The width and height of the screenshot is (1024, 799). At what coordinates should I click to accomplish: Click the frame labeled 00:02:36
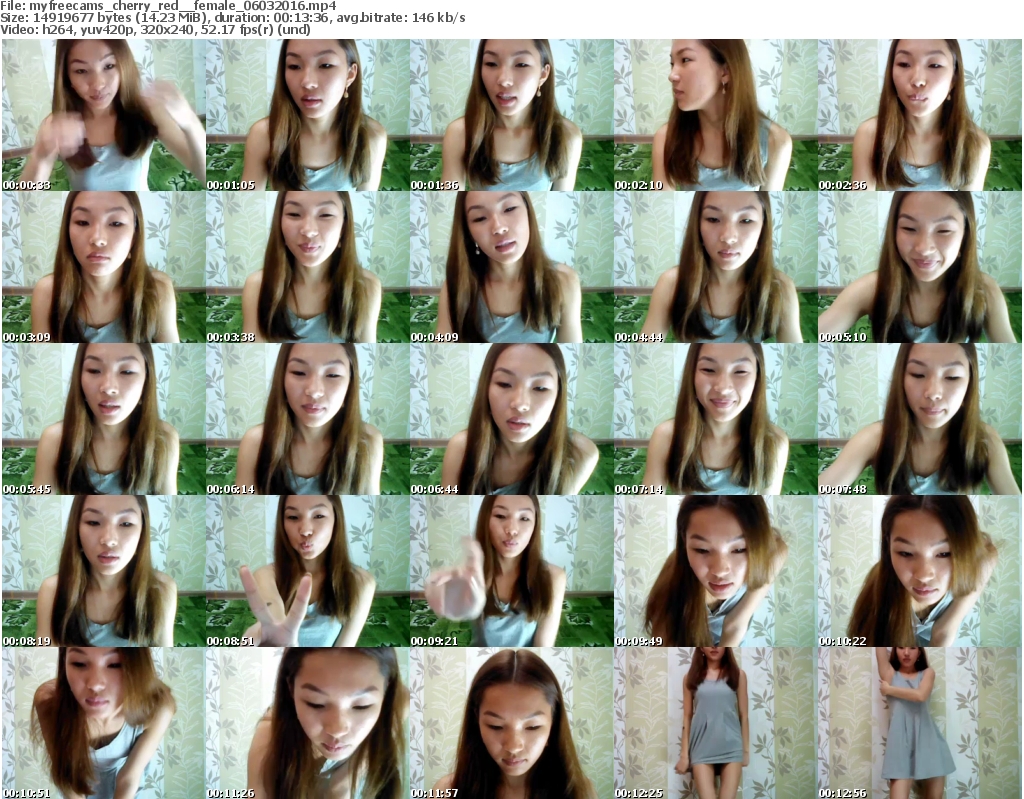coord(919,115)
